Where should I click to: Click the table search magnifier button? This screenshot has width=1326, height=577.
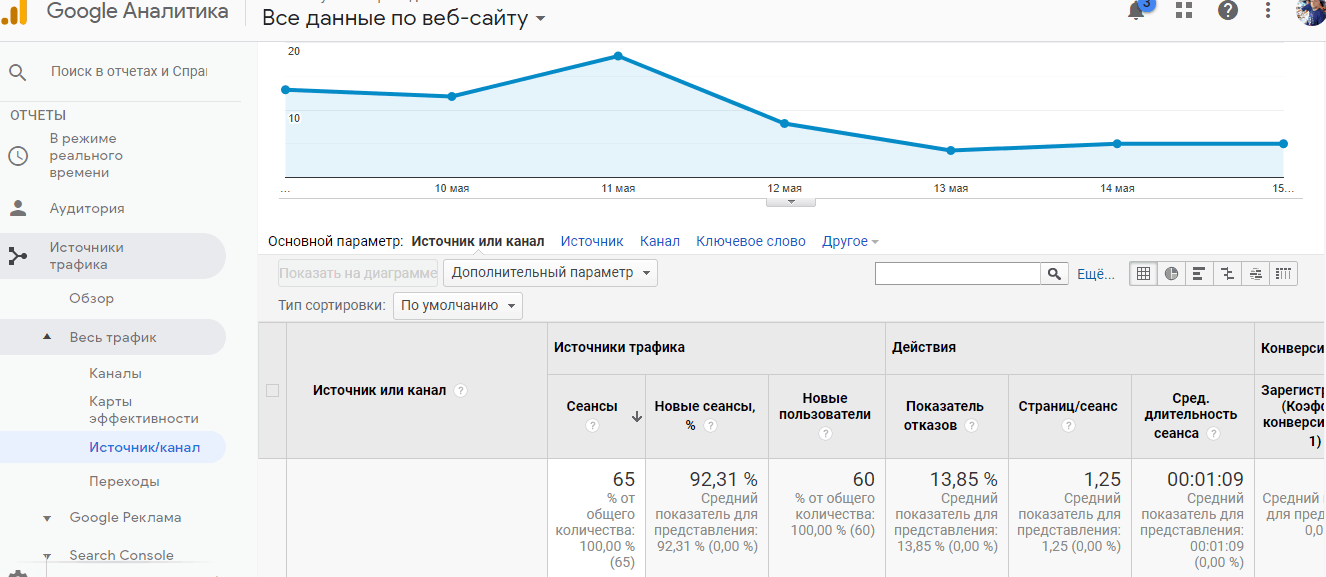point(1054,274)
